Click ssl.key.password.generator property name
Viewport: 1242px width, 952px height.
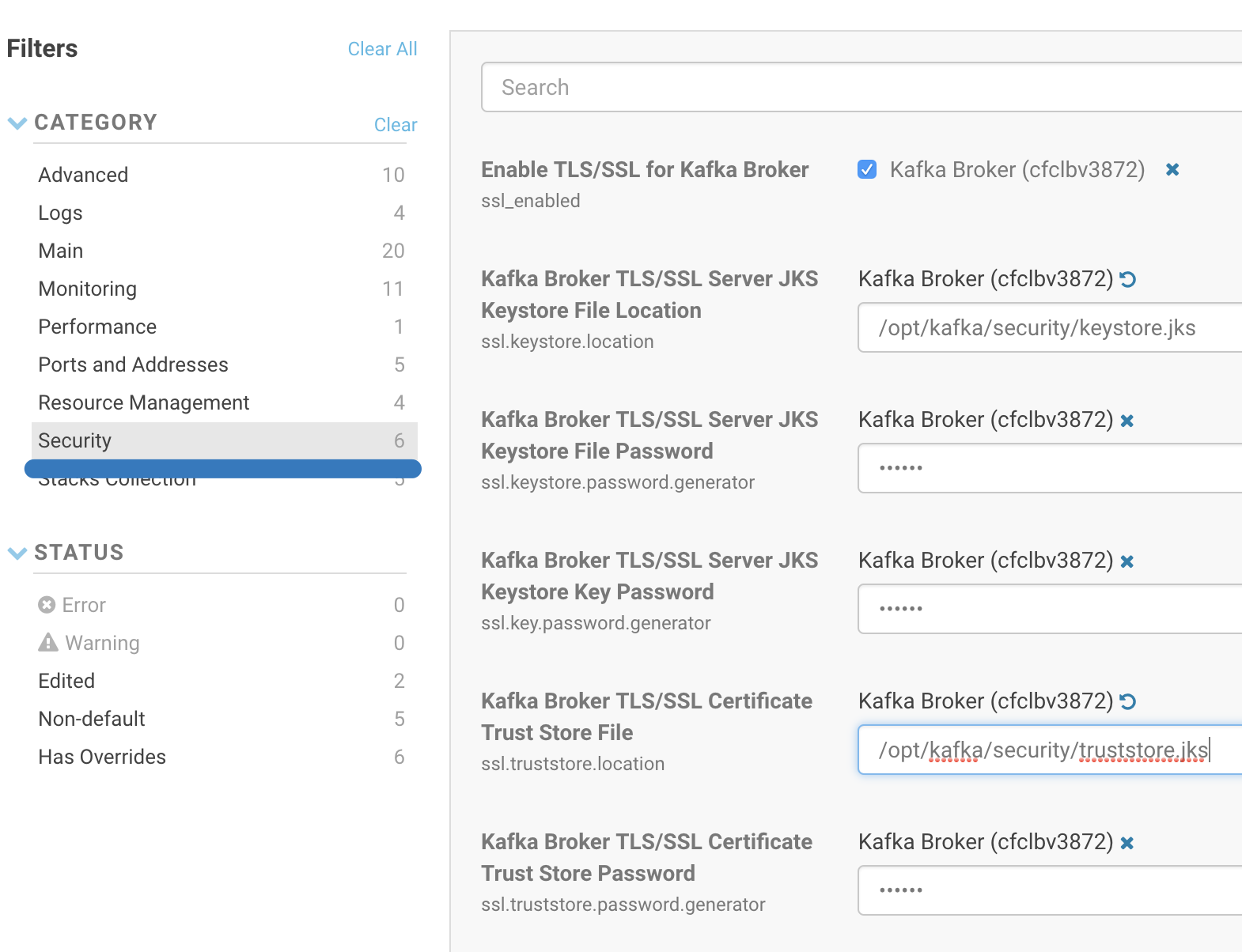[596, 623]
